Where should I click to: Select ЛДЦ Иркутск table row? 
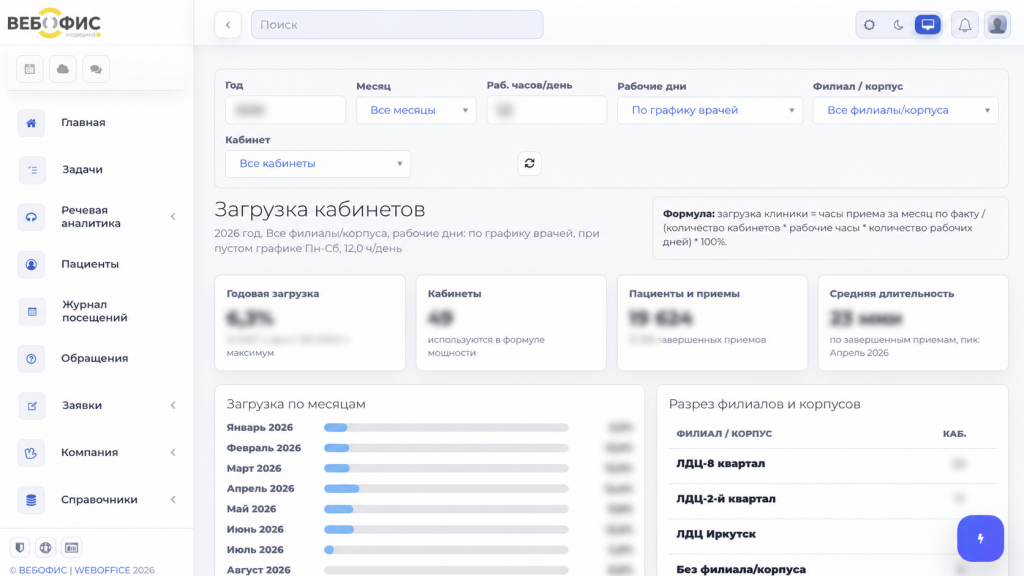[833, 534]
